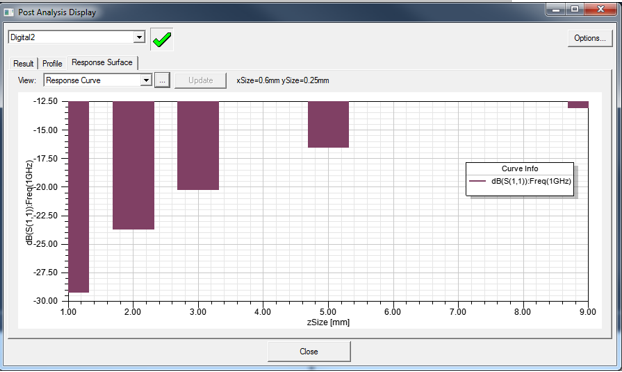
Task: Open the Response Curve view dropdown
Action: [146, 80]
